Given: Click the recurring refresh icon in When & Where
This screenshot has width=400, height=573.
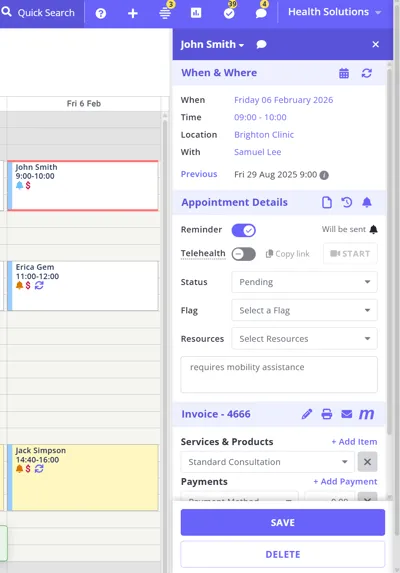Looking at the screenshot, I should click(366, 73).
